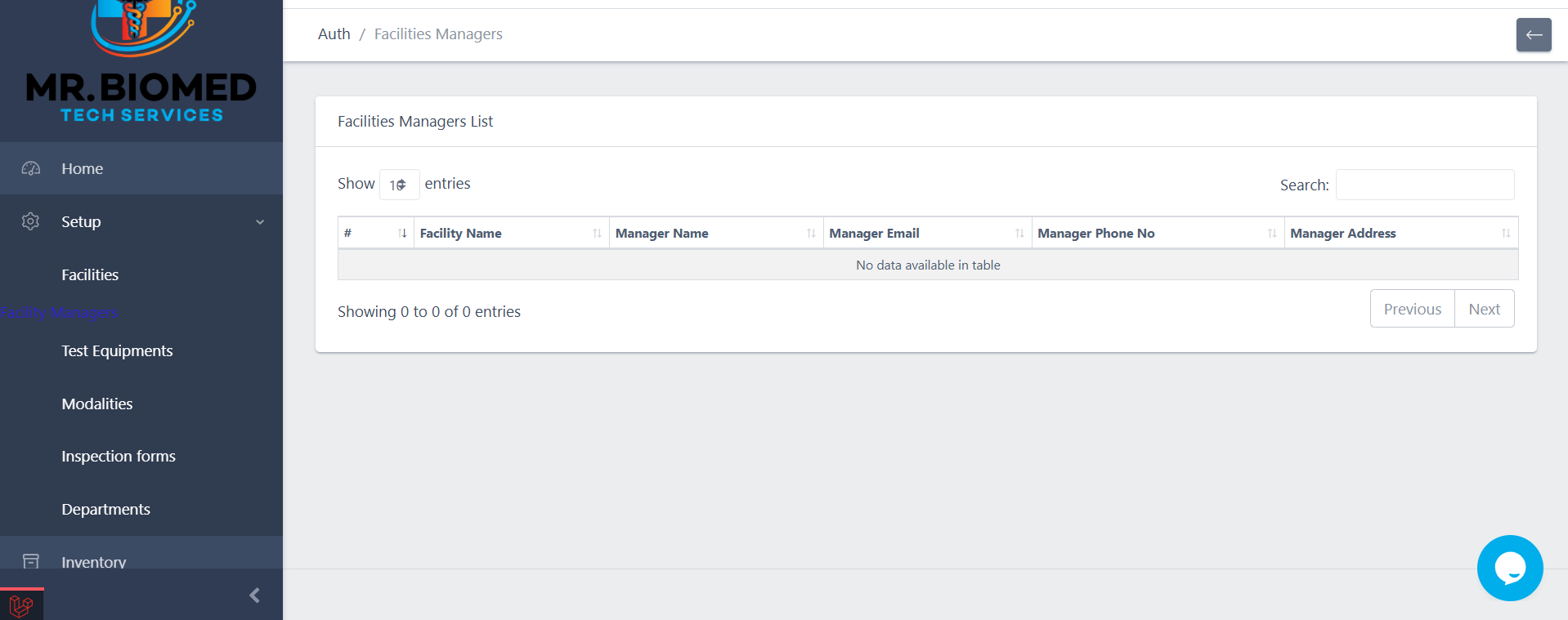The image size is (1568, 620).
Task: Open the chat support bubble
Action: 1509,568
